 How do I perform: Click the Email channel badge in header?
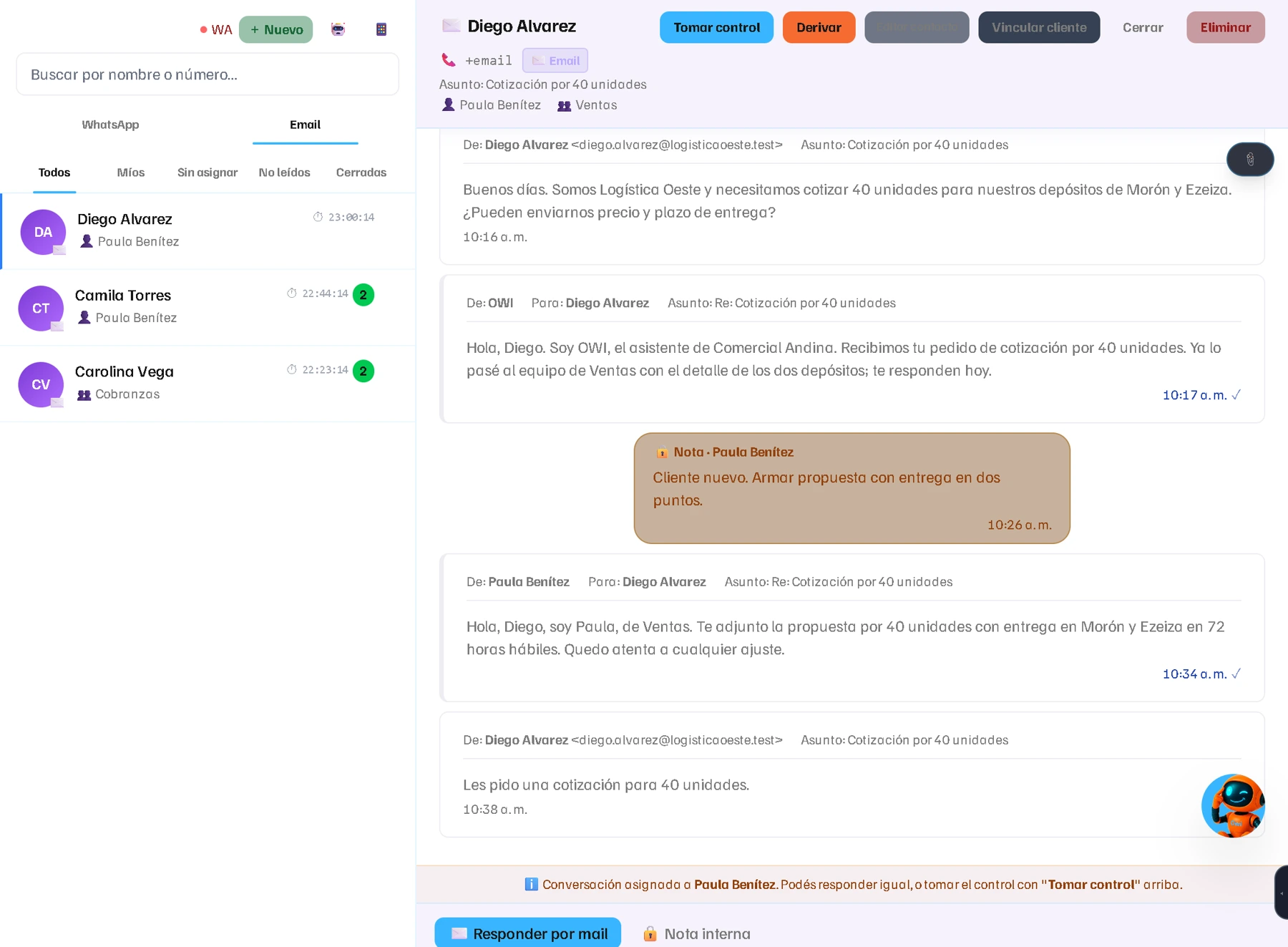(555, 61)
